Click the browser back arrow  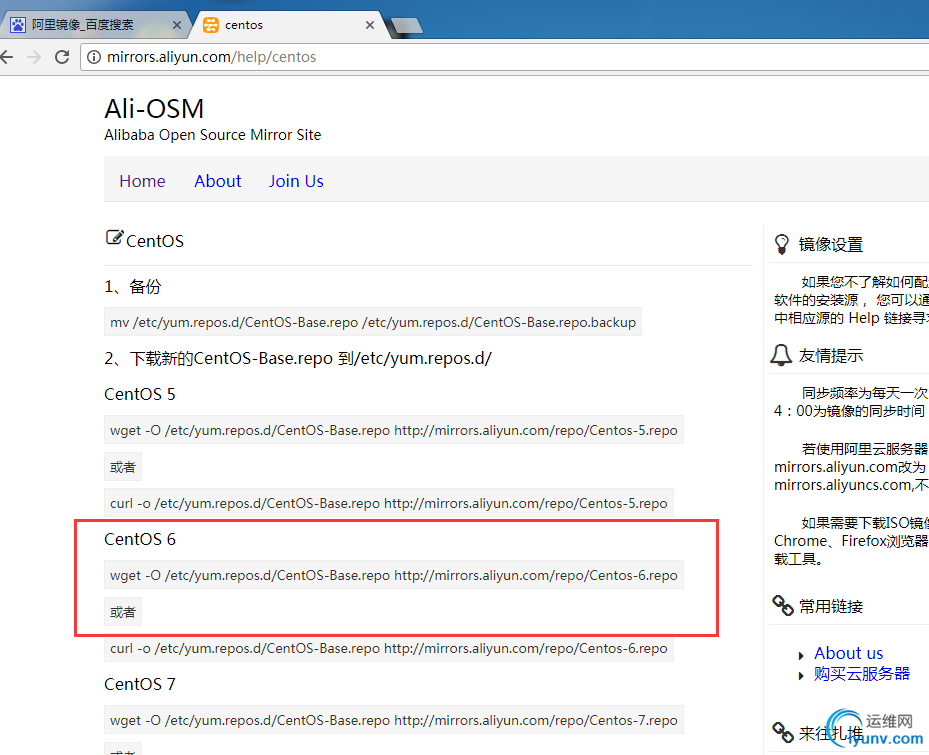tap(7, 57)
